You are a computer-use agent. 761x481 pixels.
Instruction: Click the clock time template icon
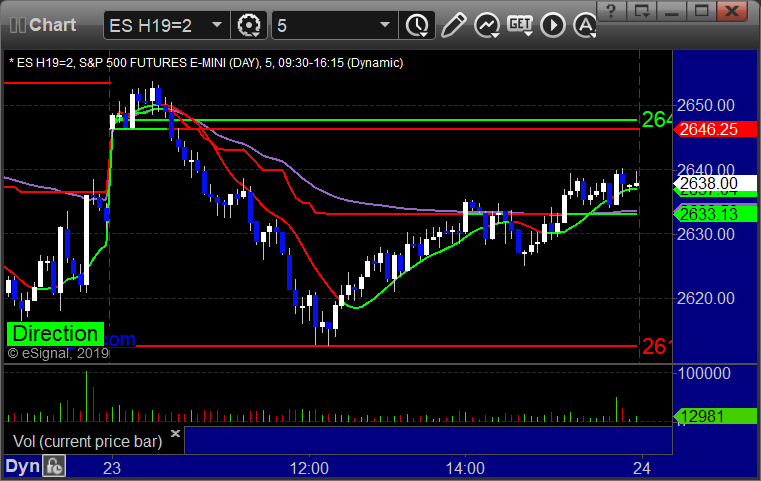point(416,24)
